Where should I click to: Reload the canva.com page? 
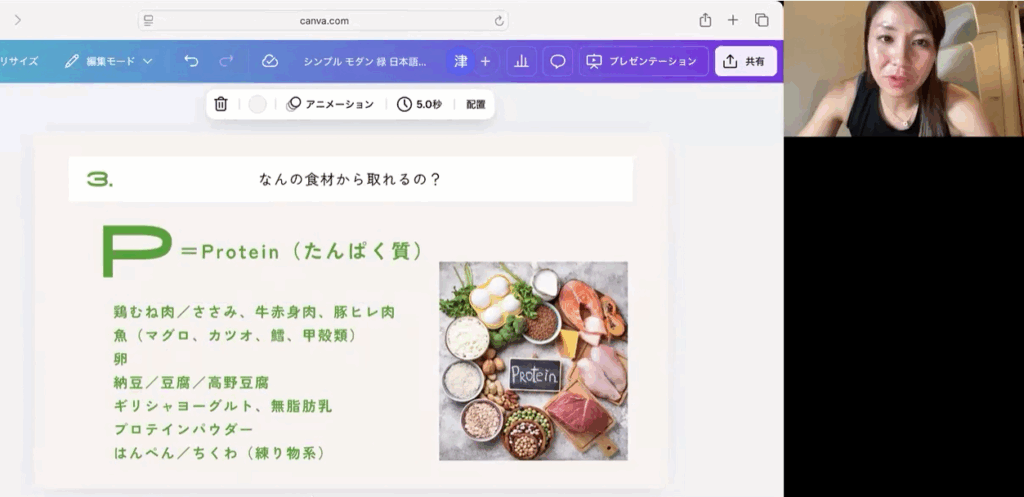(x=499, y=20)
